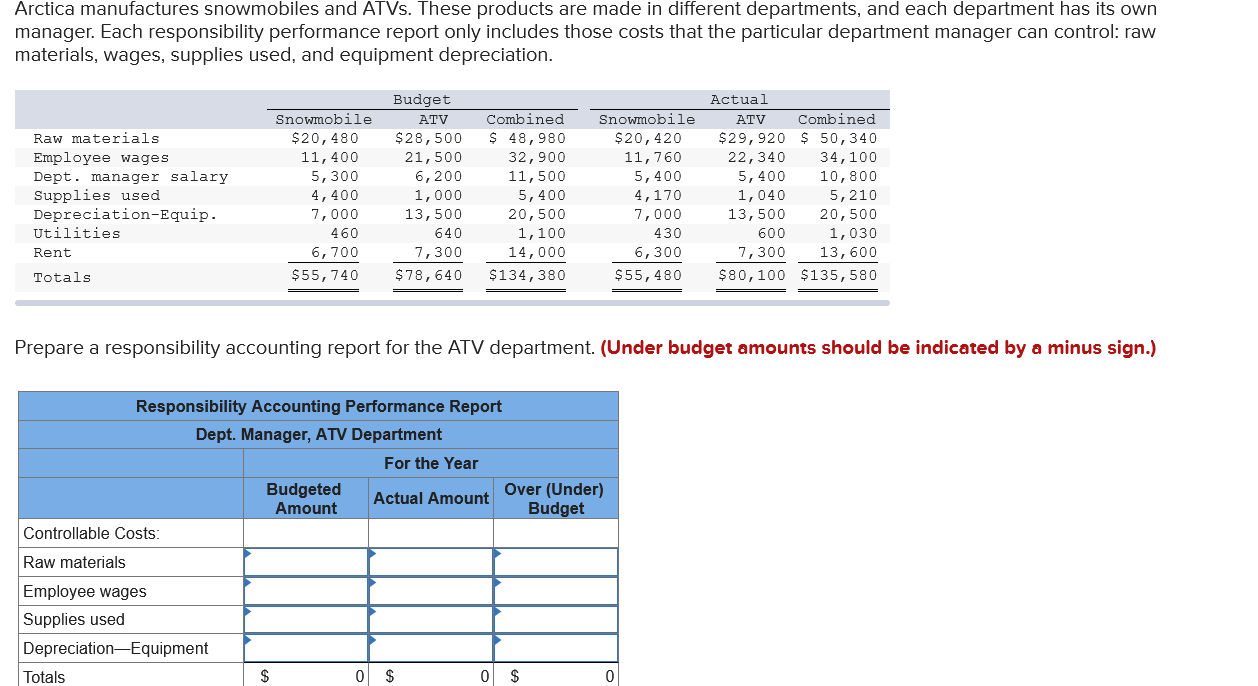Click the 'Actual Amount' column header
This screenshot has width=1258, height=686.
[x=431, y=498]
